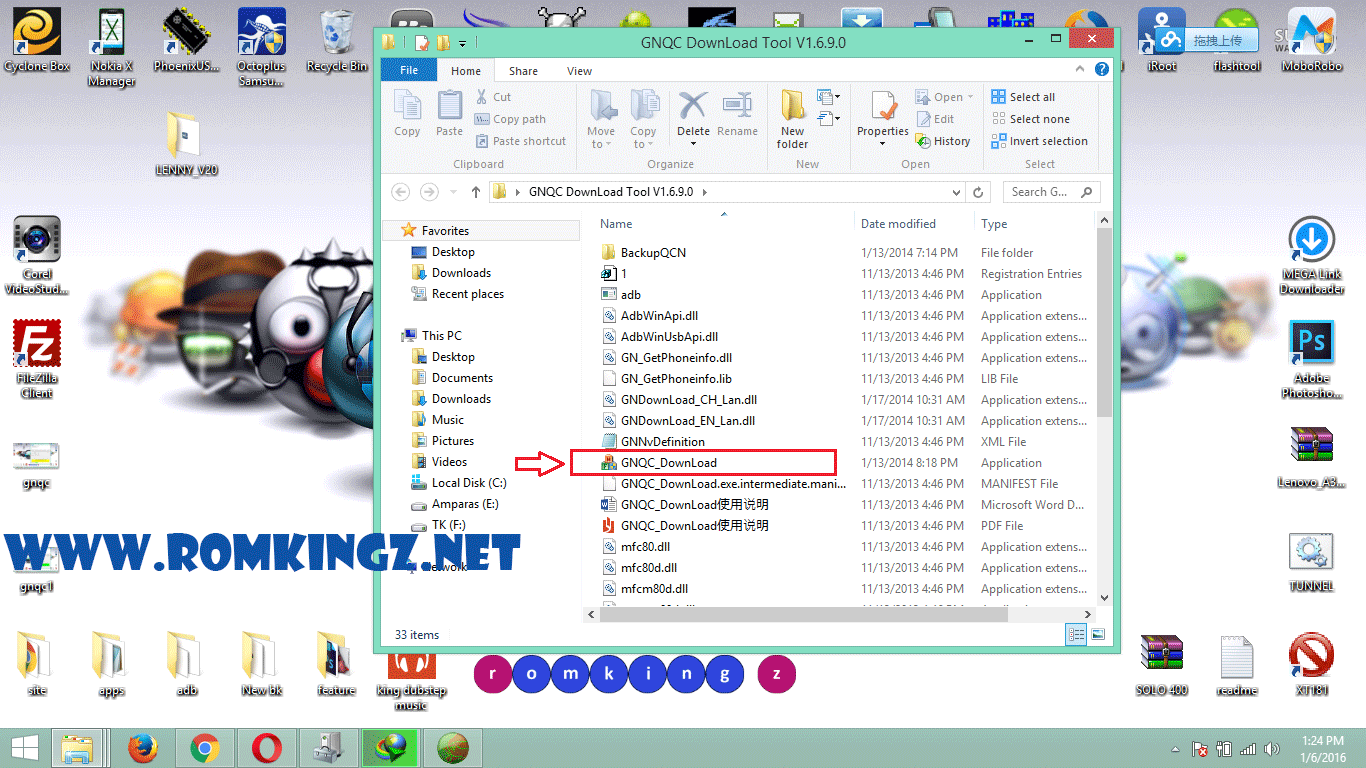1366x768 pixels.
Task: Open Documents under This PC
Action: click(x=462, y=378)
